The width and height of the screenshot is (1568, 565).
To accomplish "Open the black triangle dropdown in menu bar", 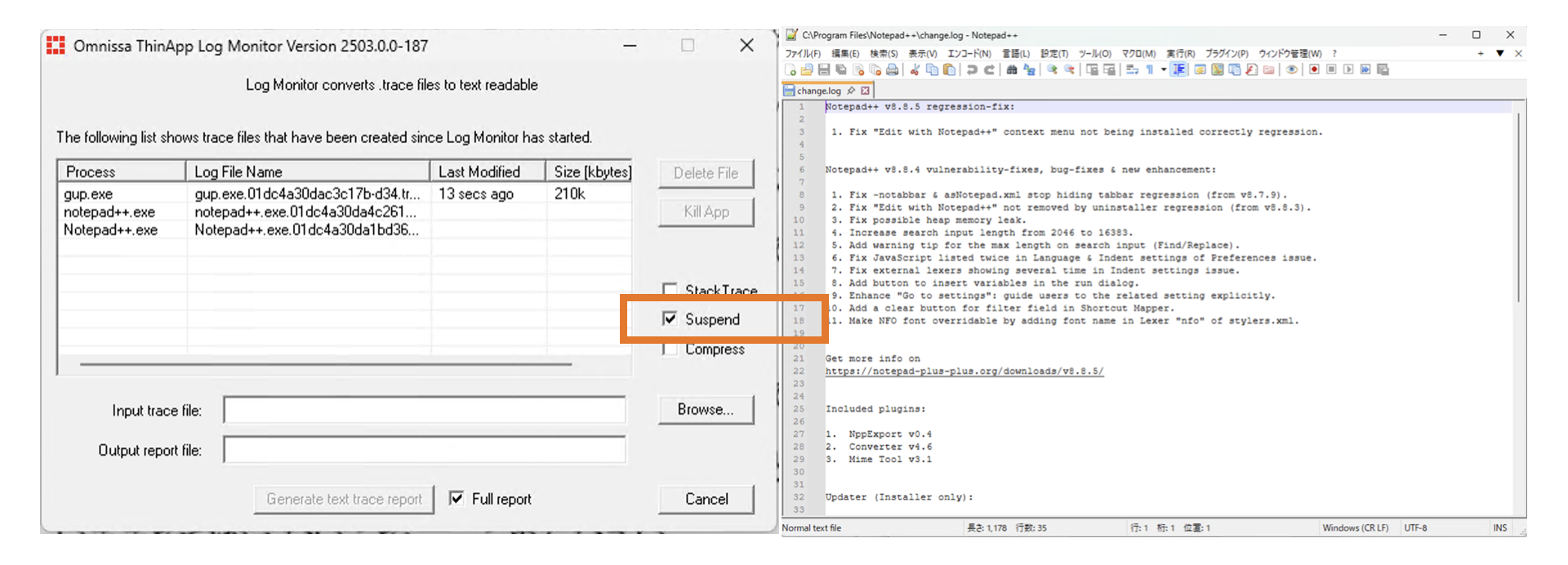I will click(1499, 54).
